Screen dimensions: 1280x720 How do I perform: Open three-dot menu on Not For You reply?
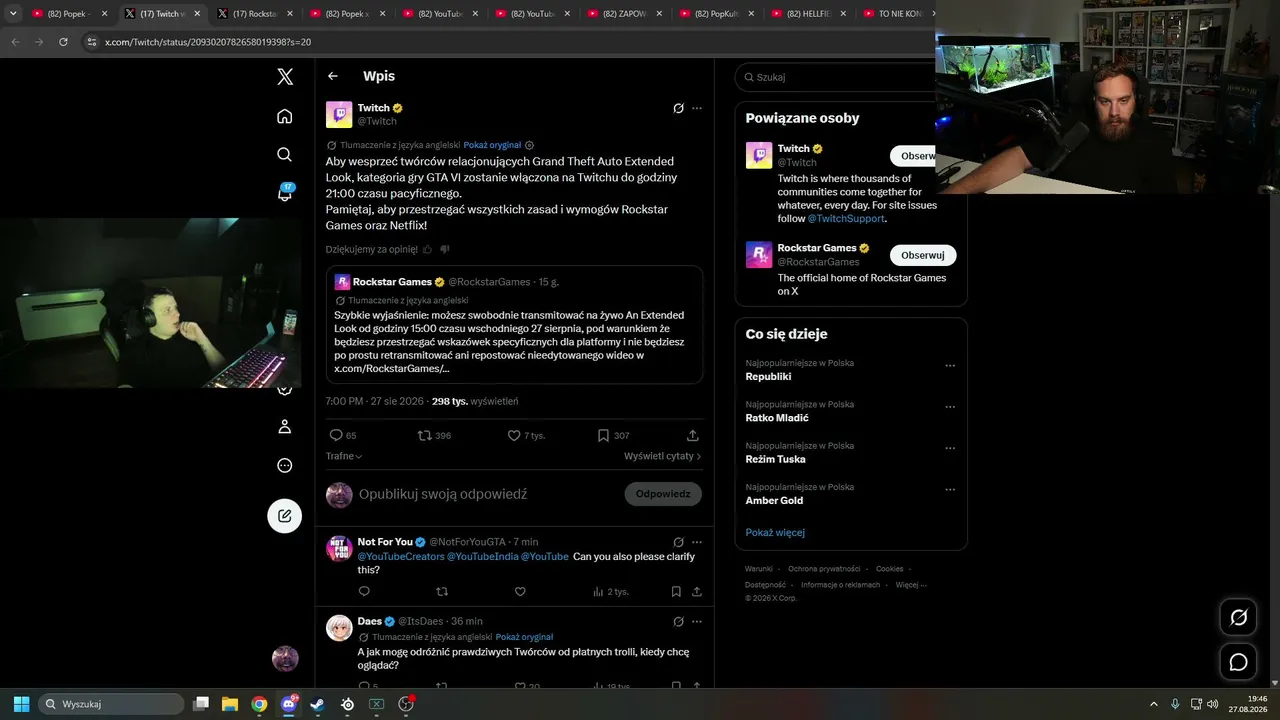(x=697, y=542)
